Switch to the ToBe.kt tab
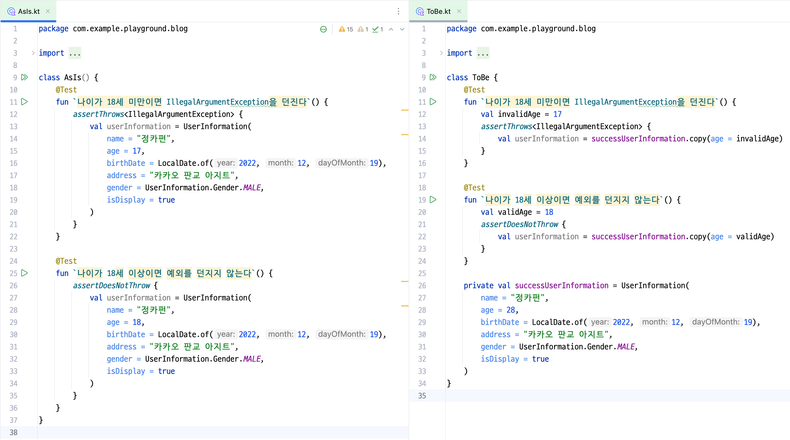 pyautogui.click(x=438, y=11)
